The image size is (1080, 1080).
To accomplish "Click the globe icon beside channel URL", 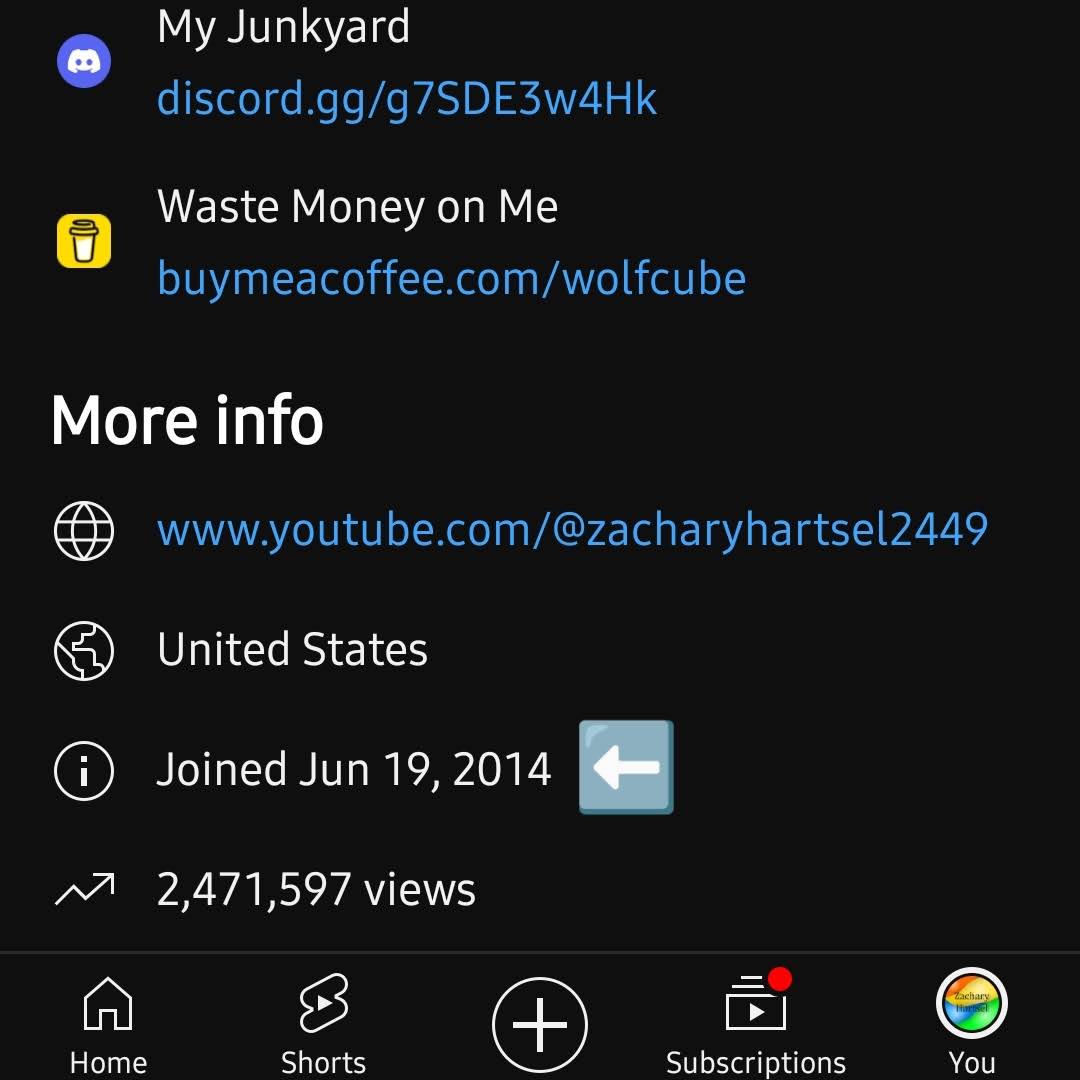I will point(84,530).
